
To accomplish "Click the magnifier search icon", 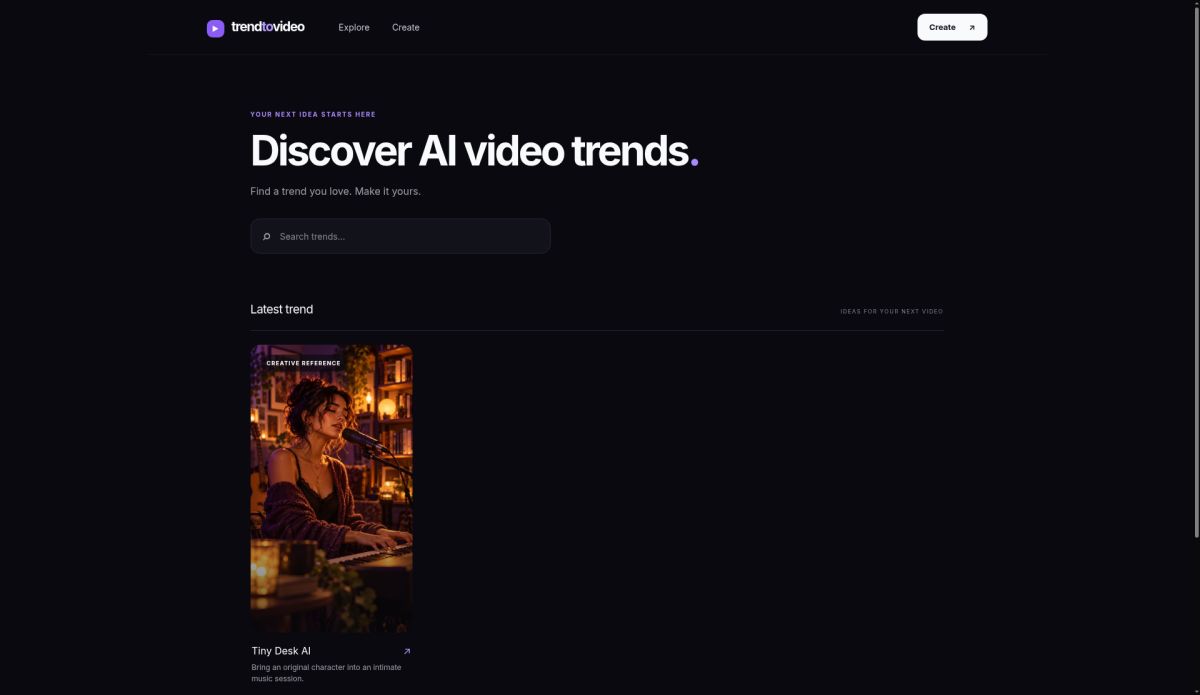I will pos(267,237).
